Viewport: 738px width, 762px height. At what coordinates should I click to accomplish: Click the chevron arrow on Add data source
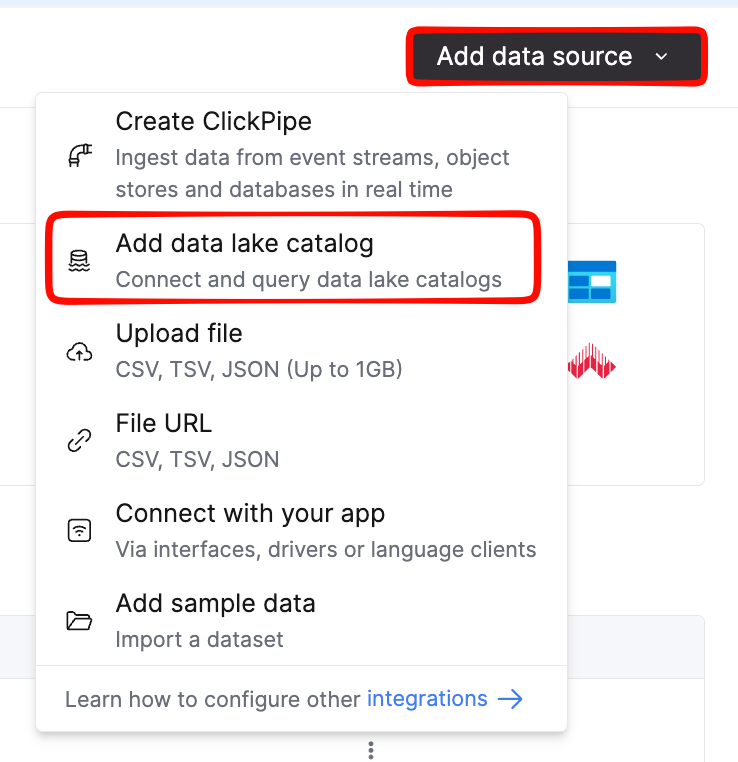pos(661,56)
